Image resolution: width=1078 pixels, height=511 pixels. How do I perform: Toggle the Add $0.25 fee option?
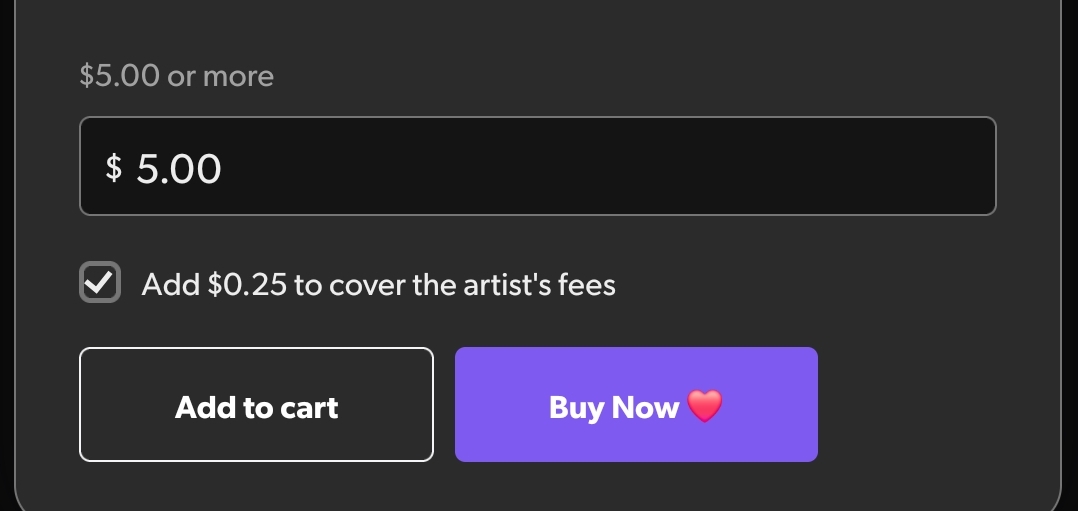pos(100,283)
